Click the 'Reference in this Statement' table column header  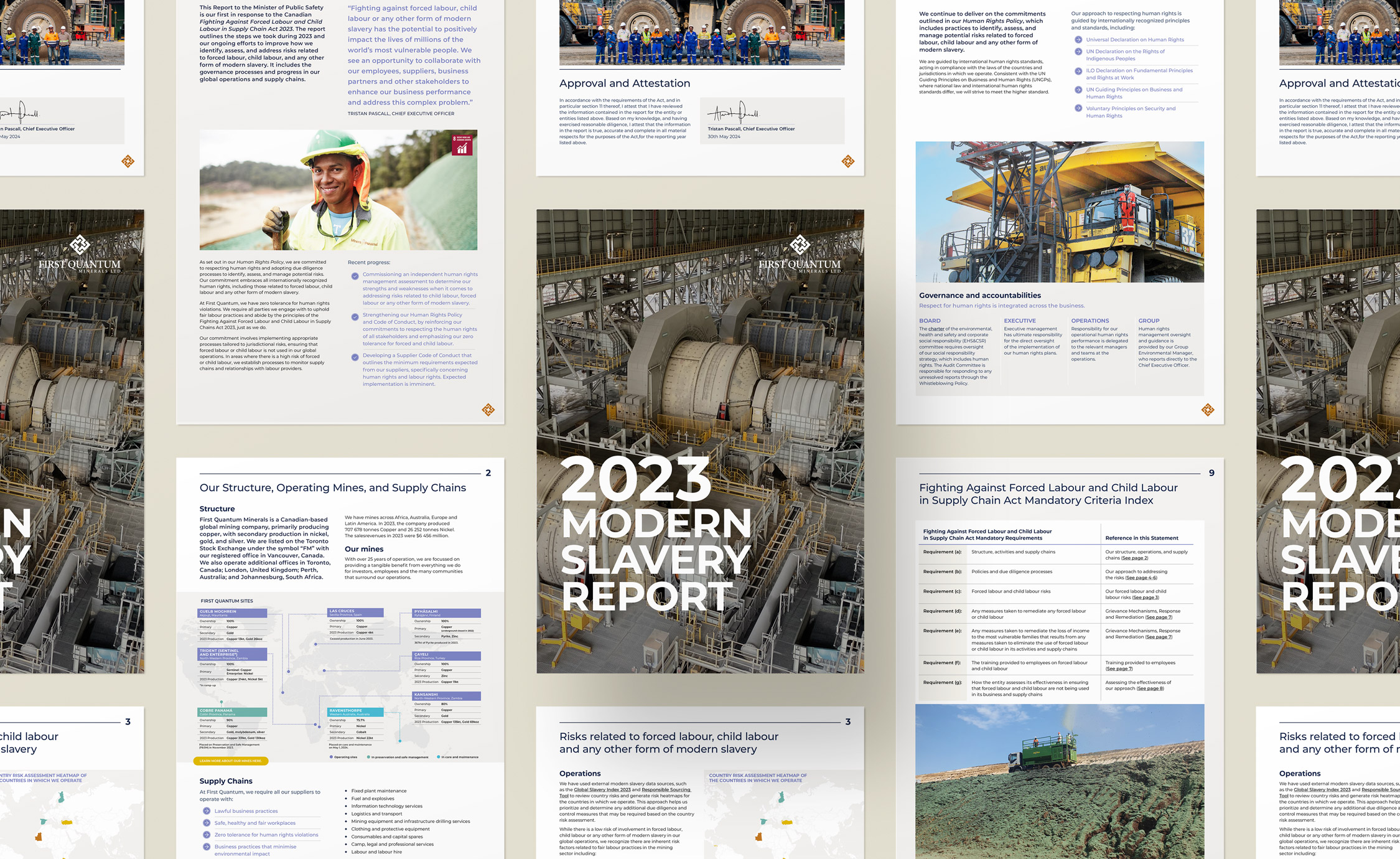pyautogui.click(x=1142, y=538)
